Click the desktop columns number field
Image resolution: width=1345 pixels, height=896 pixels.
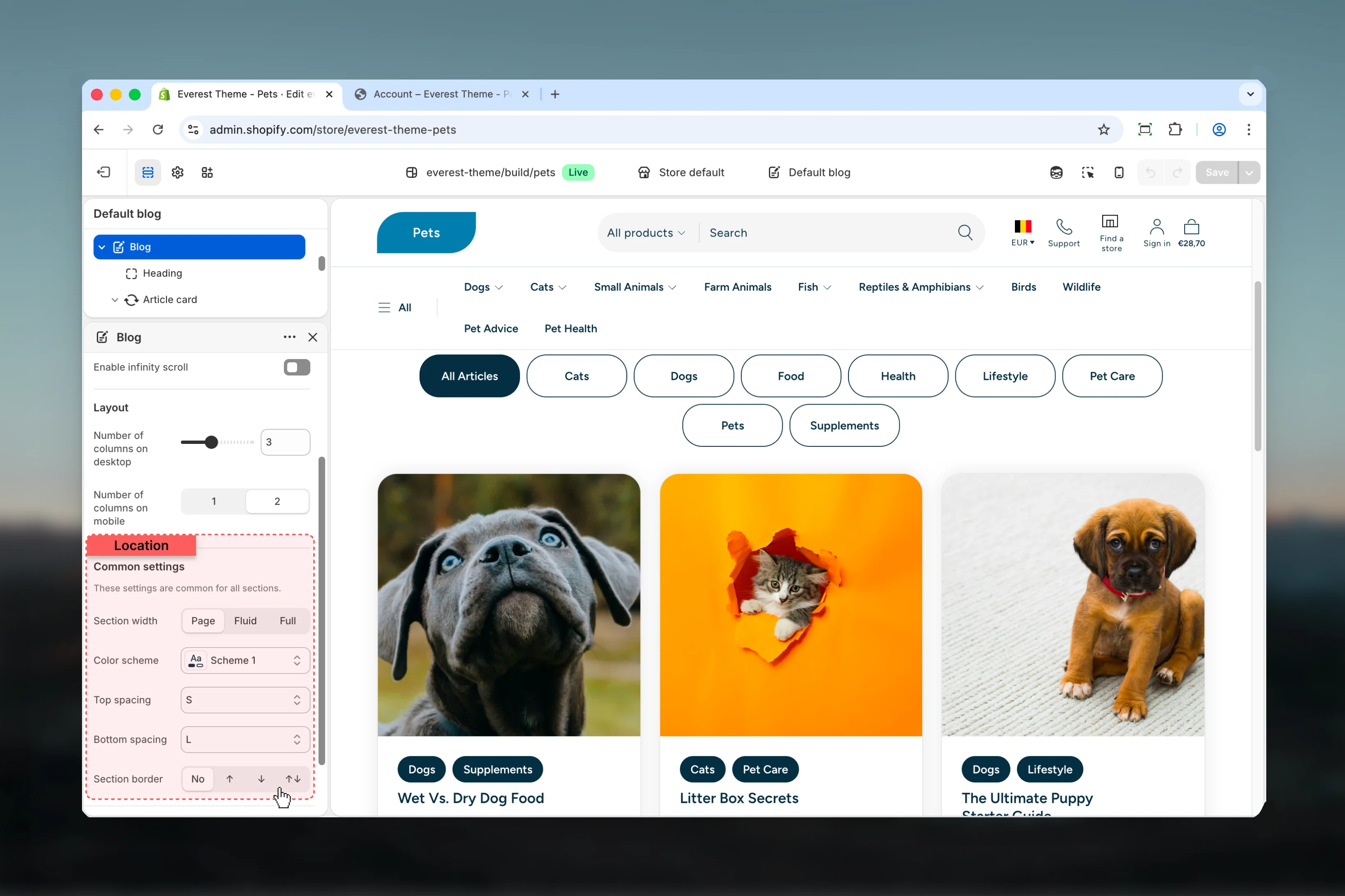285,442
